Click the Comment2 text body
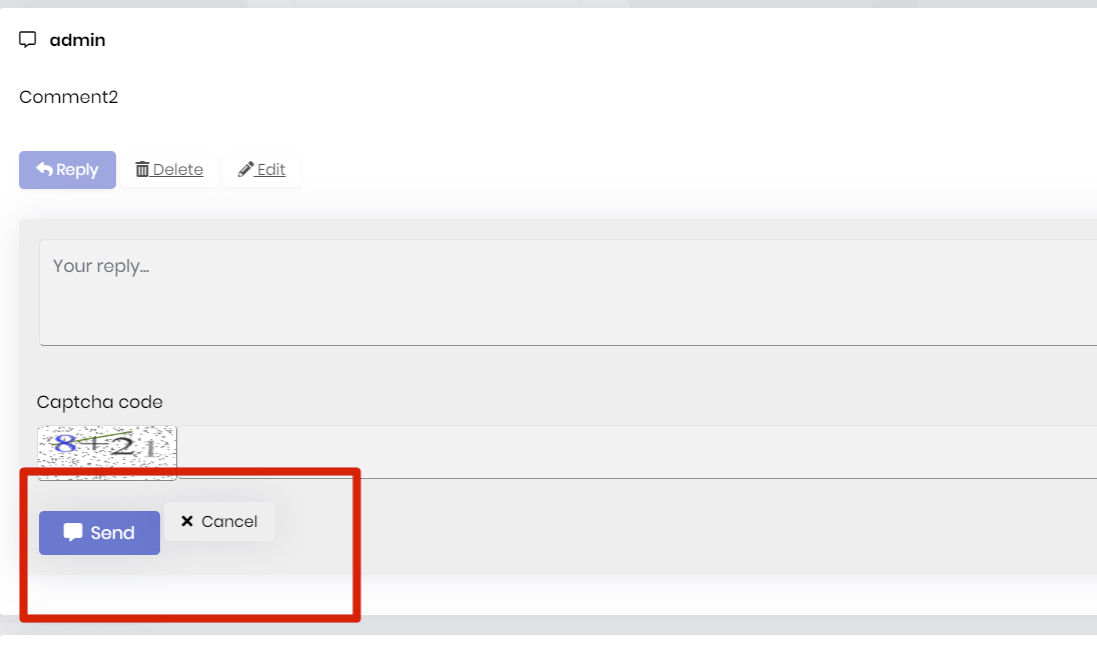 click(68, 96)
